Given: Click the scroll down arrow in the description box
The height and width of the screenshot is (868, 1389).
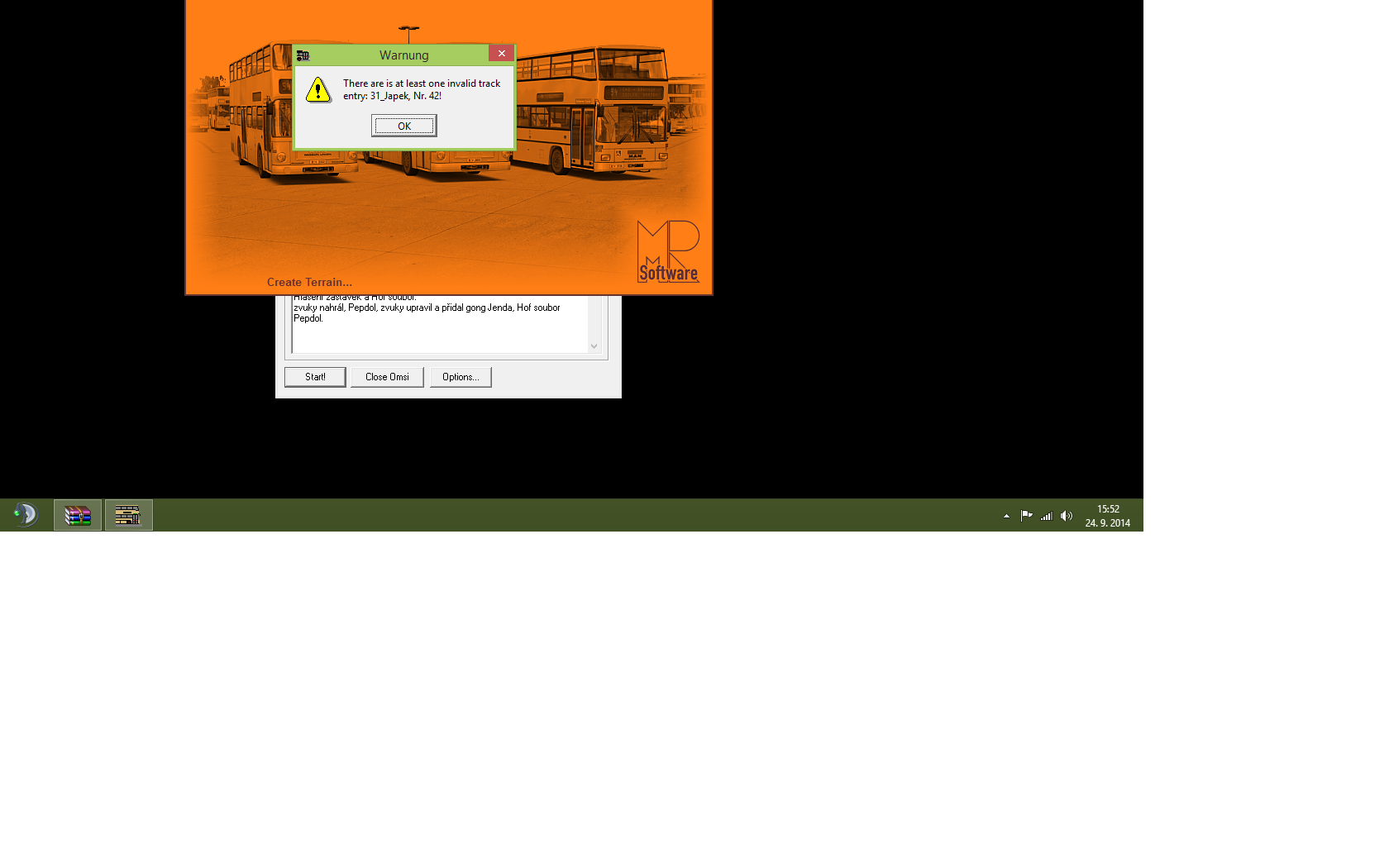Looking at the screenshot, I should point(594,346).
